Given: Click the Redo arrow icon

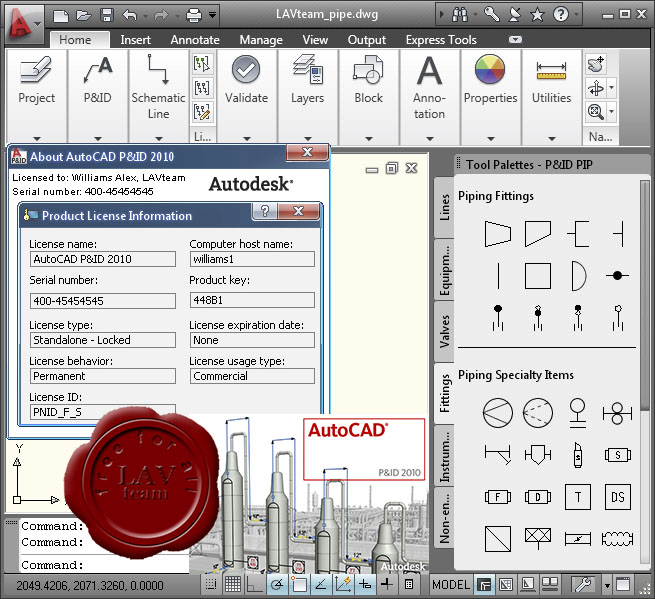Looking at the screenshot, I should (161, 16).
